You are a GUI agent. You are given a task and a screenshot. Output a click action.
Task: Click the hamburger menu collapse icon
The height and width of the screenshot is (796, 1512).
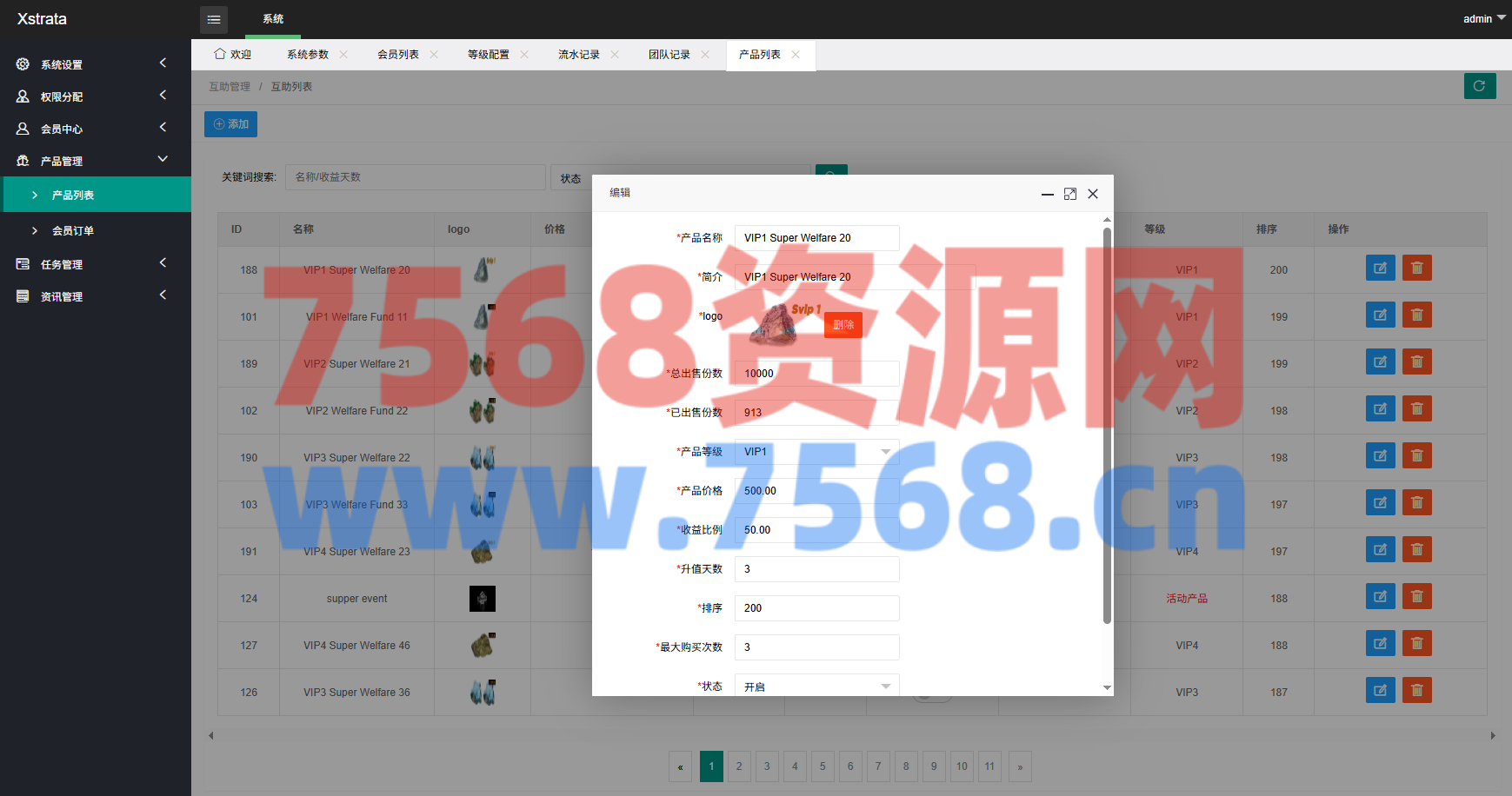pos(213,19)
